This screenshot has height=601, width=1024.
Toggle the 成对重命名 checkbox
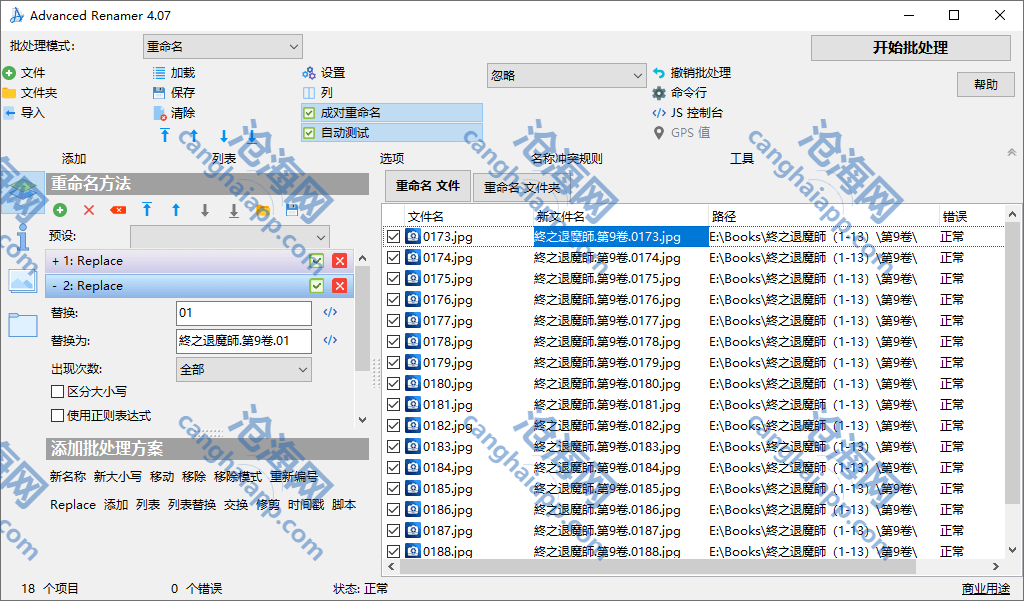tap(309, 113)
